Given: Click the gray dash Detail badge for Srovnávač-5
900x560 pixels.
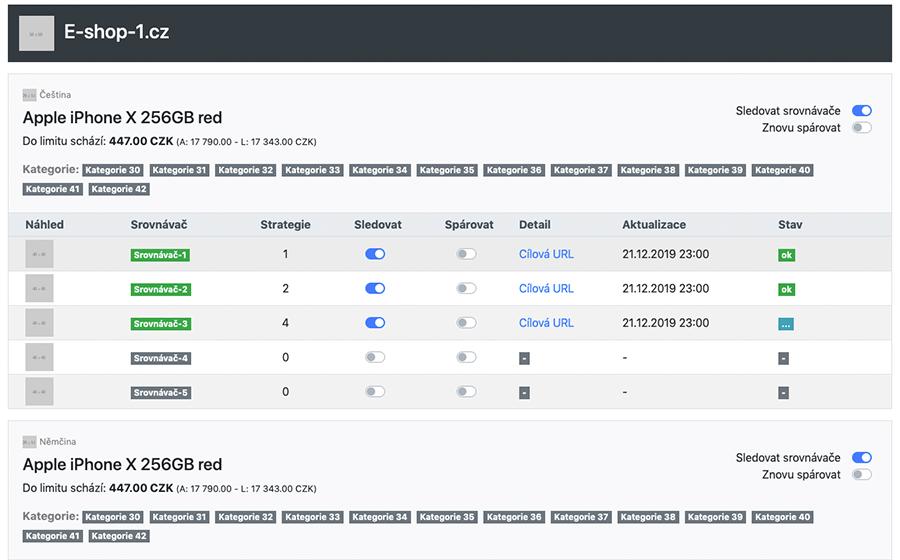Looking at the screenshot, I should 524,392.
